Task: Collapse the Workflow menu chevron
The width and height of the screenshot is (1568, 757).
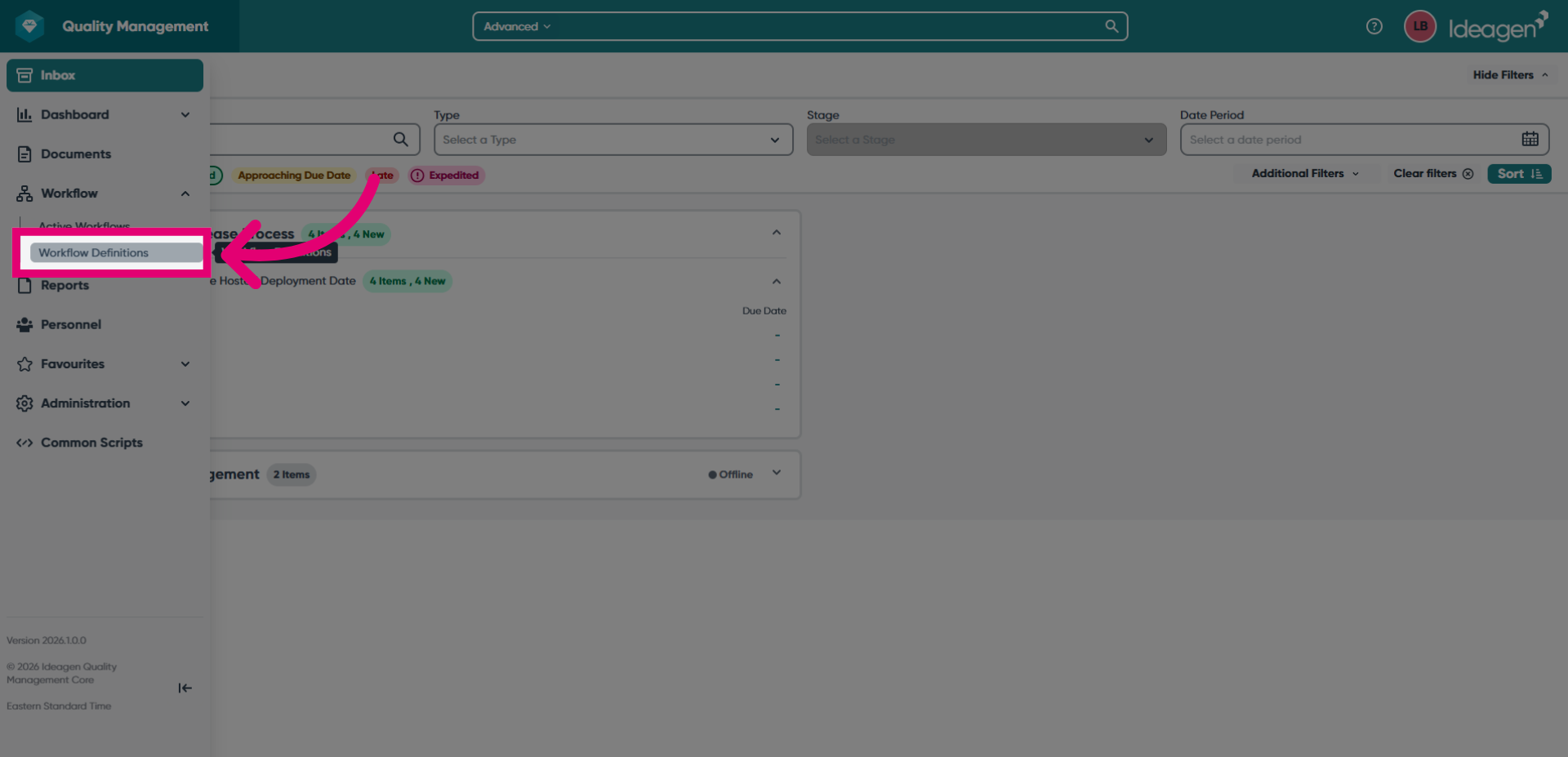Action: (x=185, y=194)
